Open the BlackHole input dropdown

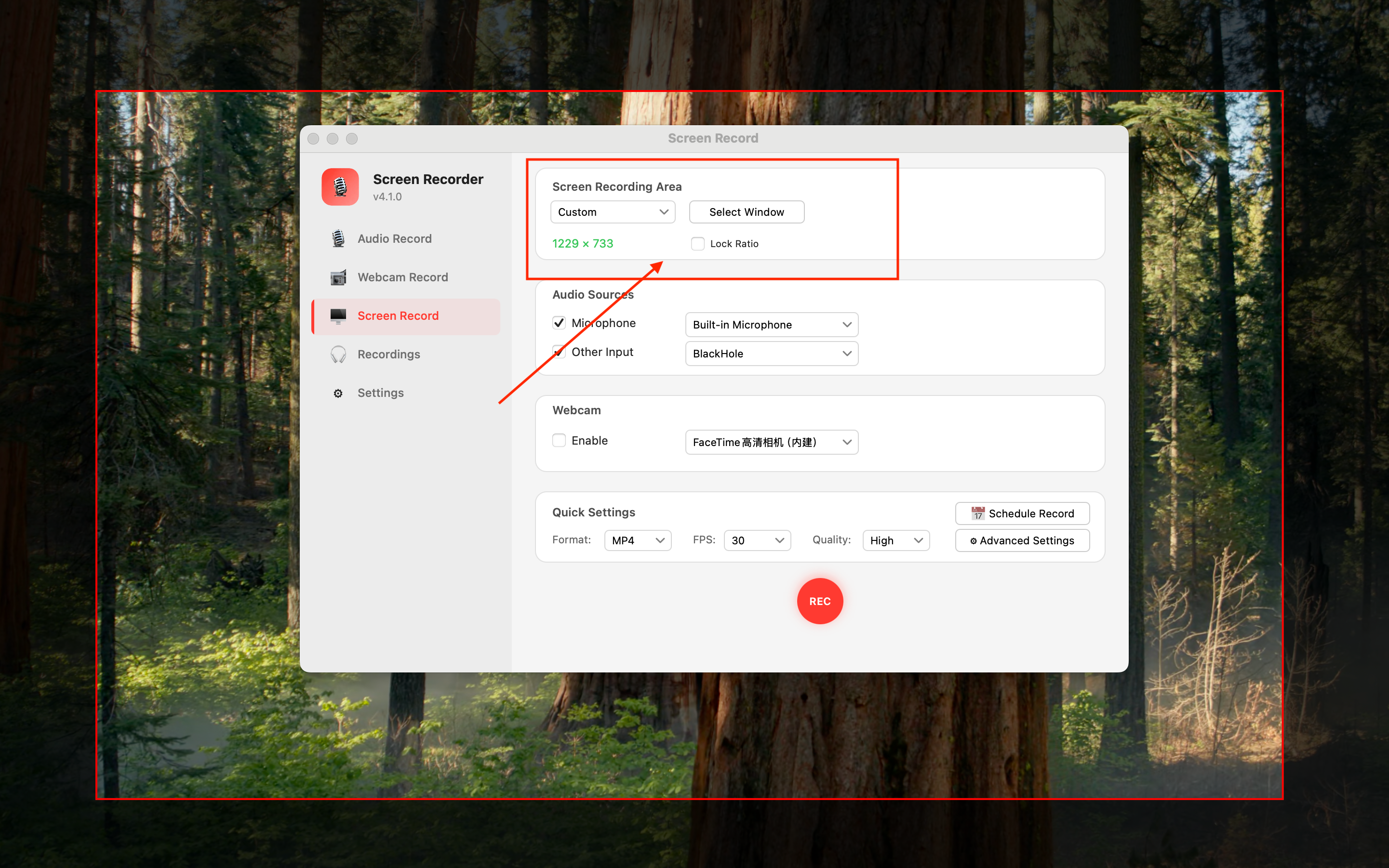point(772,354)
